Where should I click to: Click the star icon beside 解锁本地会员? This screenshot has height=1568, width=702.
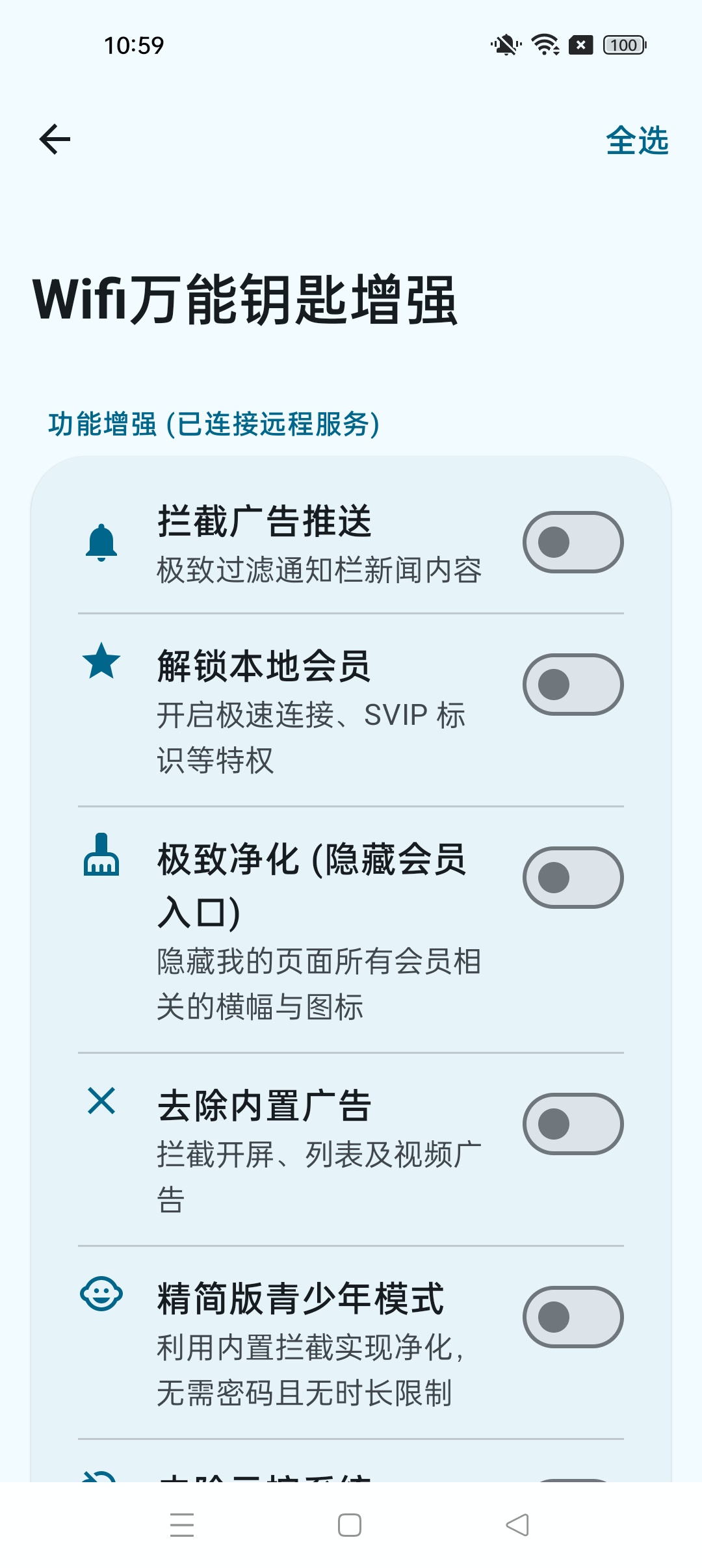pyautogui.click(x=101, y=660)
